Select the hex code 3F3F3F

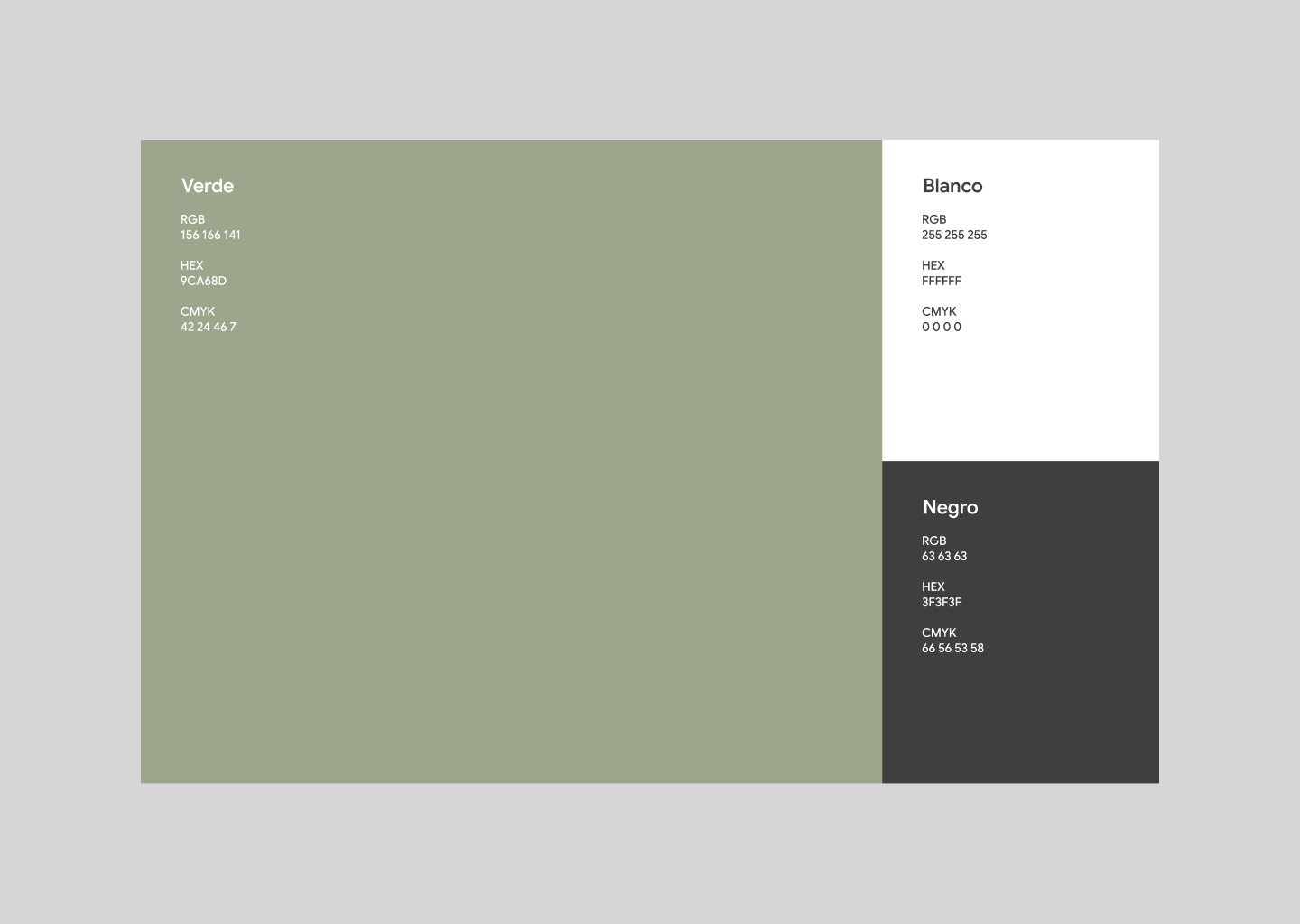(942, 602)
